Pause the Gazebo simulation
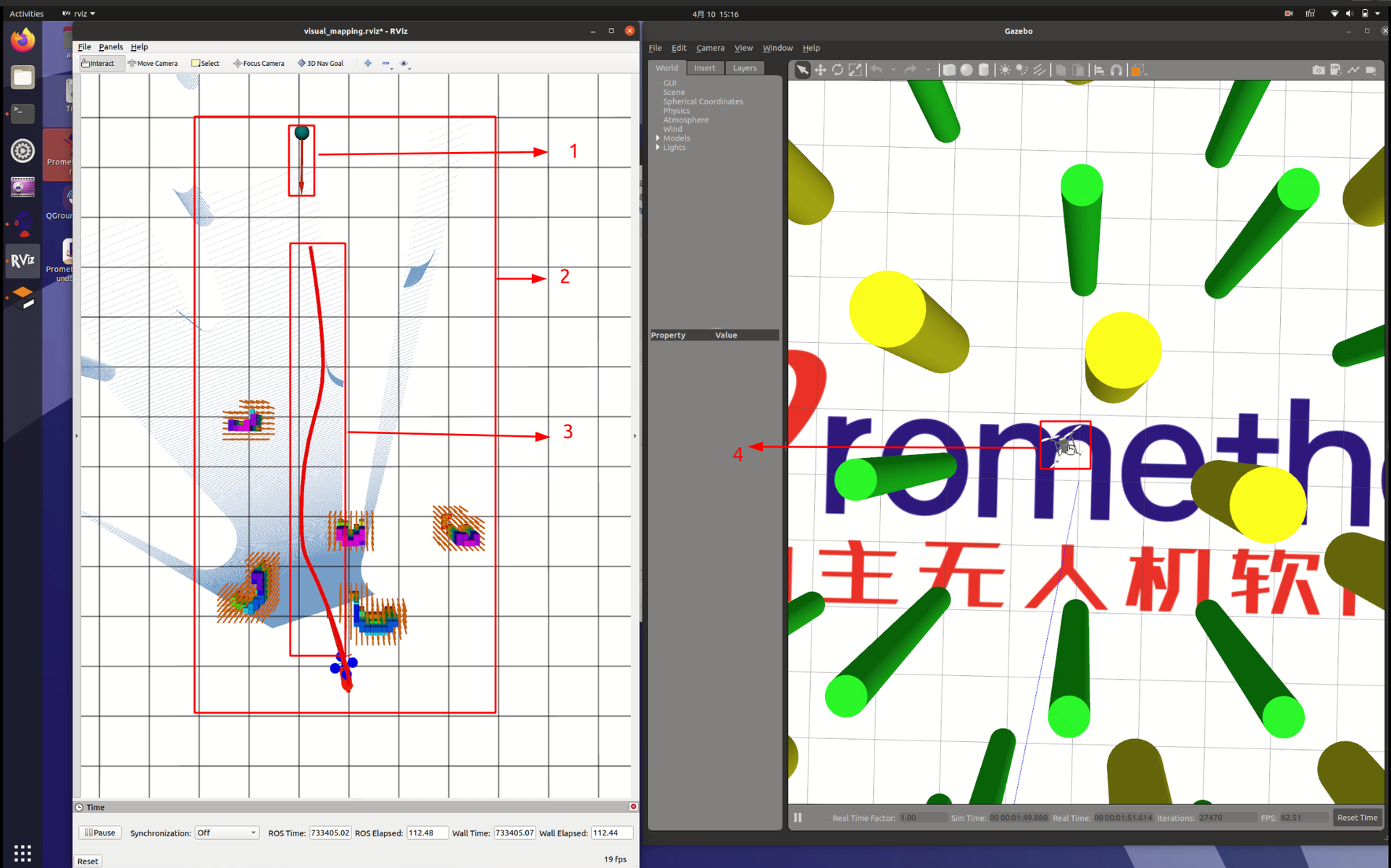Viewport: 1391px width, 868px height. point(798,817)
